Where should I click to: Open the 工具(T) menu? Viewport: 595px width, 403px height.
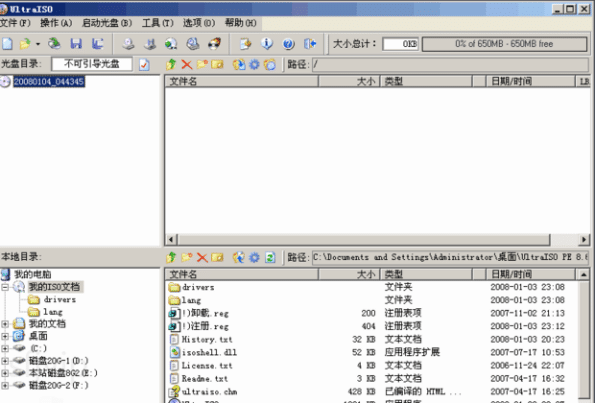(157, 23)
